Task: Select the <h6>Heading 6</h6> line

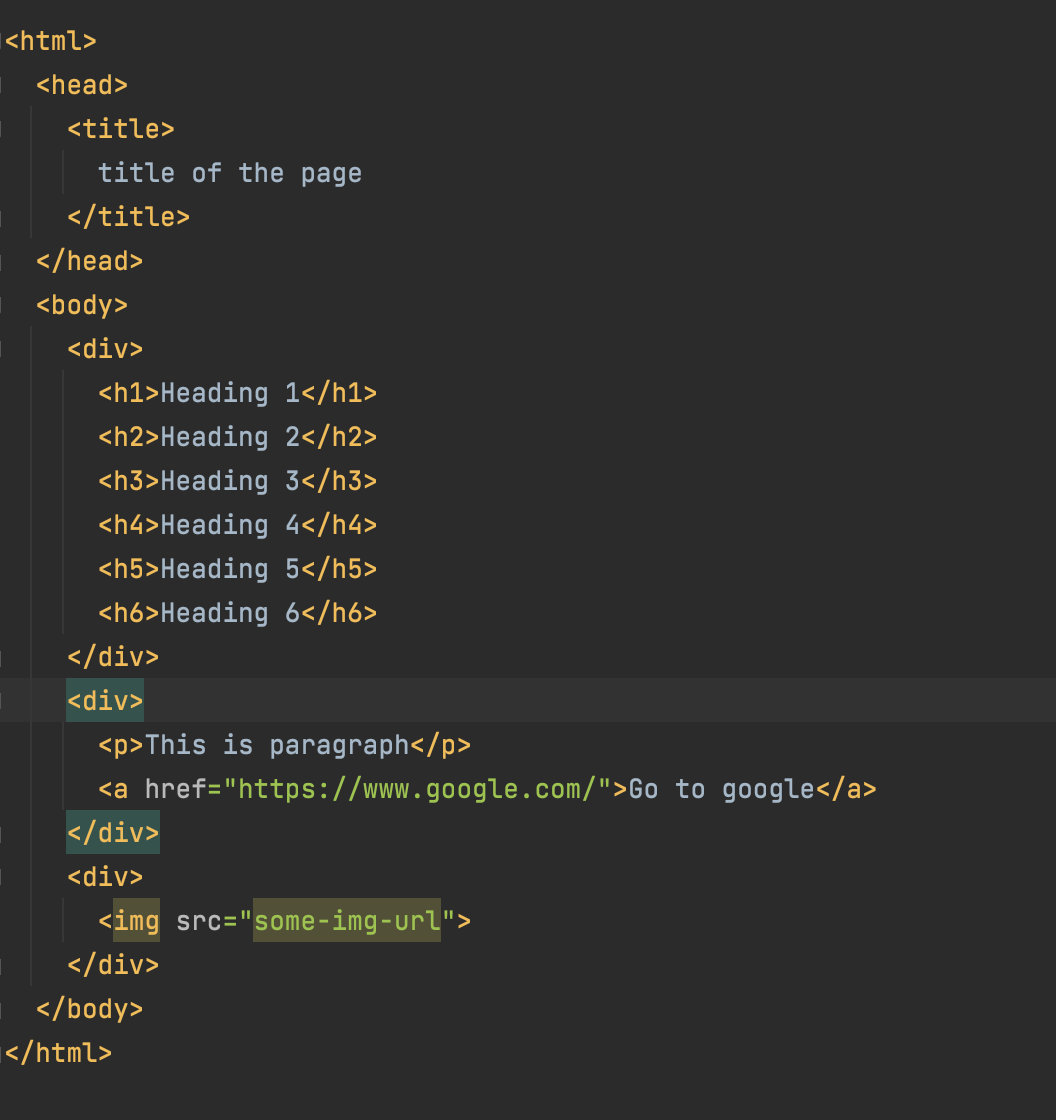Action: tap(238, 612)
